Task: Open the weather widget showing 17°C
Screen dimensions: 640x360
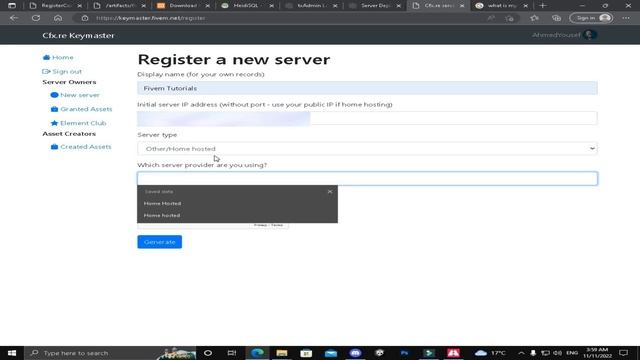Action: [x=490, y=353]
